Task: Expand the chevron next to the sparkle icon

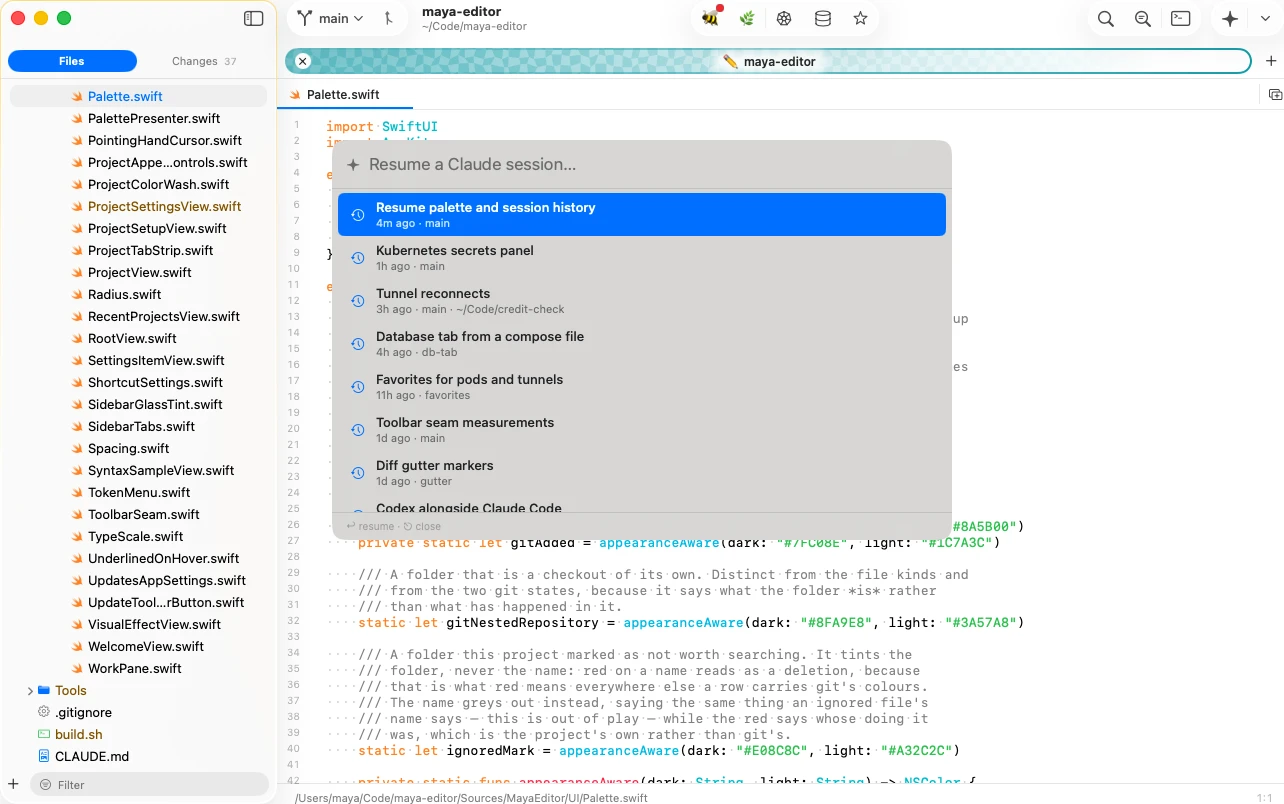Action: tap(1265, 18)
